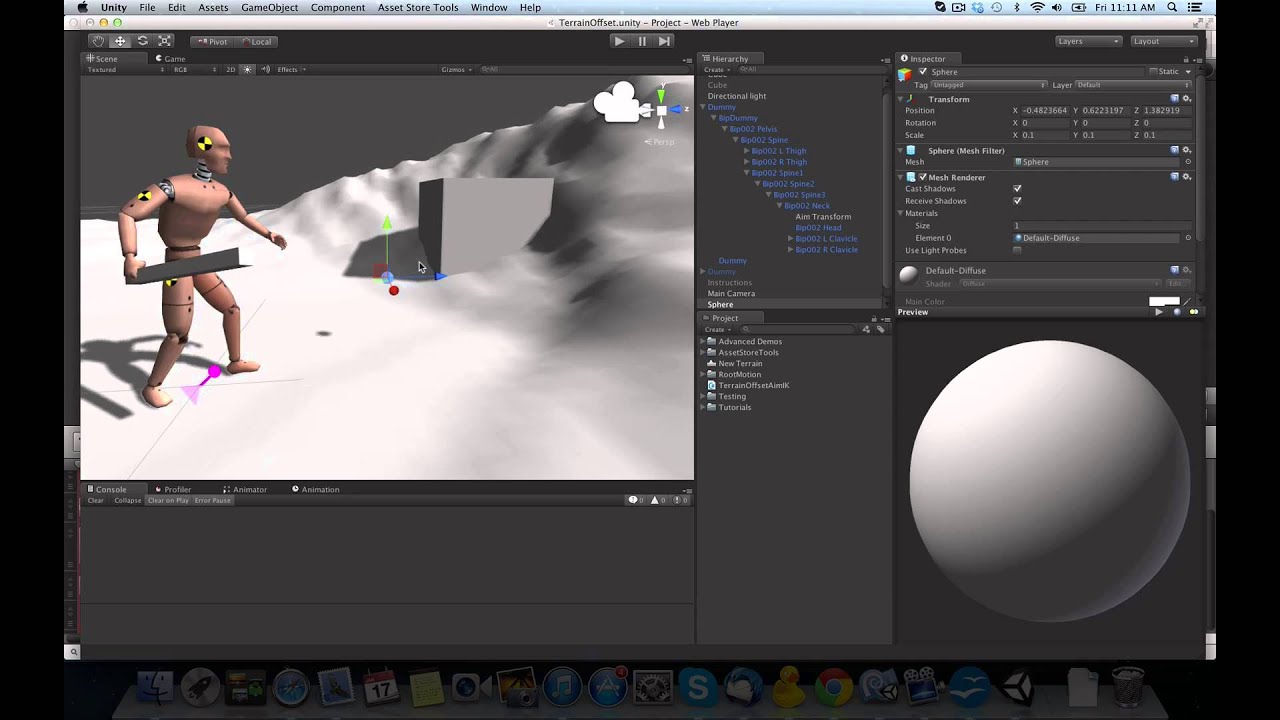Open the Mesh Filter gear menu
Screen dimensions: 1280x720
coord(1187,150)
